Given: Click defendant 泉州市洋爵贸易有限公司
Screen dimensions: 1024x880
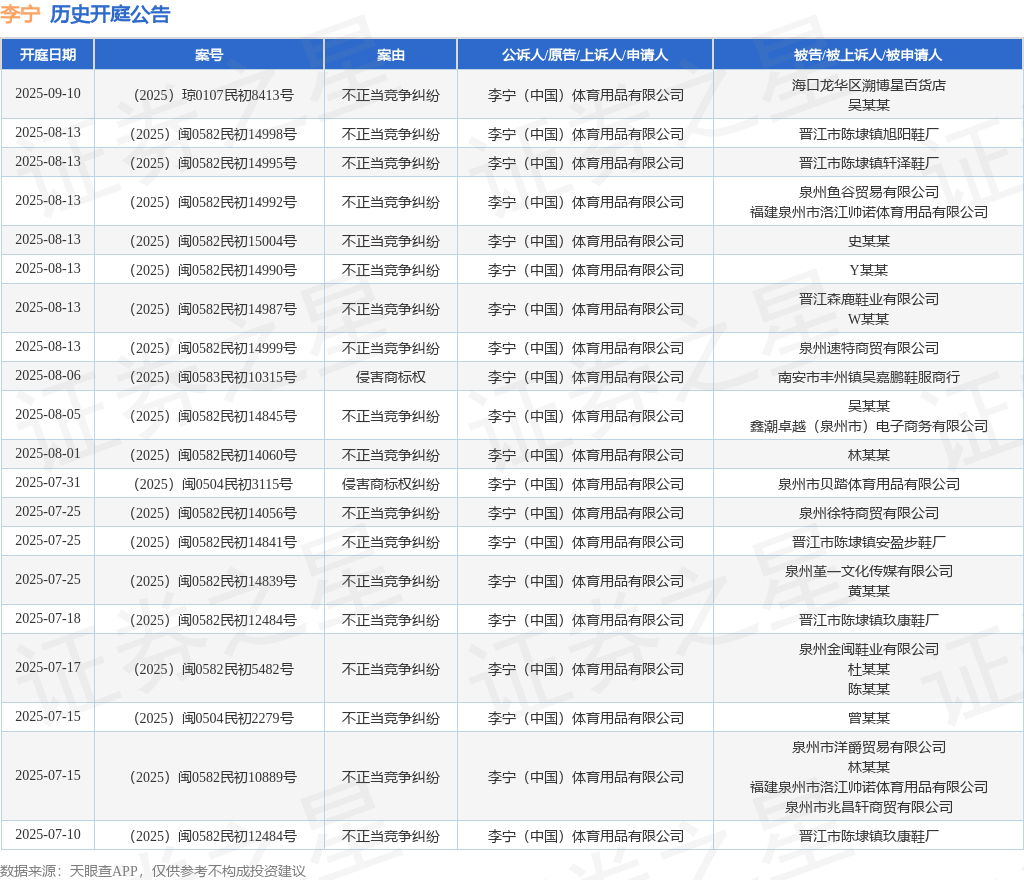Looking at the screenshot, I should pos(869,747).
